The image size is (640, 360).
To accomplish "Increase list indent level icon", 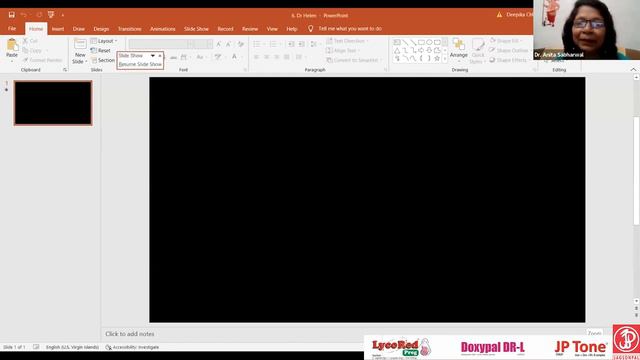I will [x=302, y=44].
